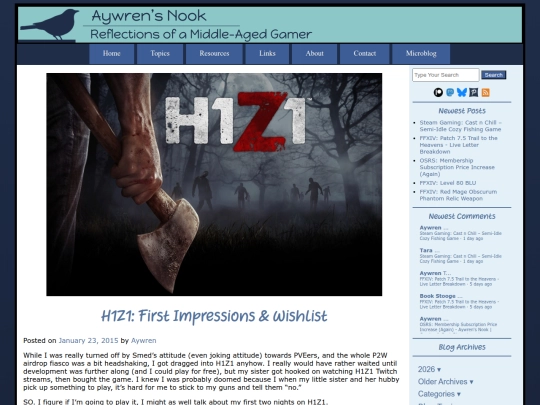Open the About page
540x405 pixels.
(x=314, y=54)
